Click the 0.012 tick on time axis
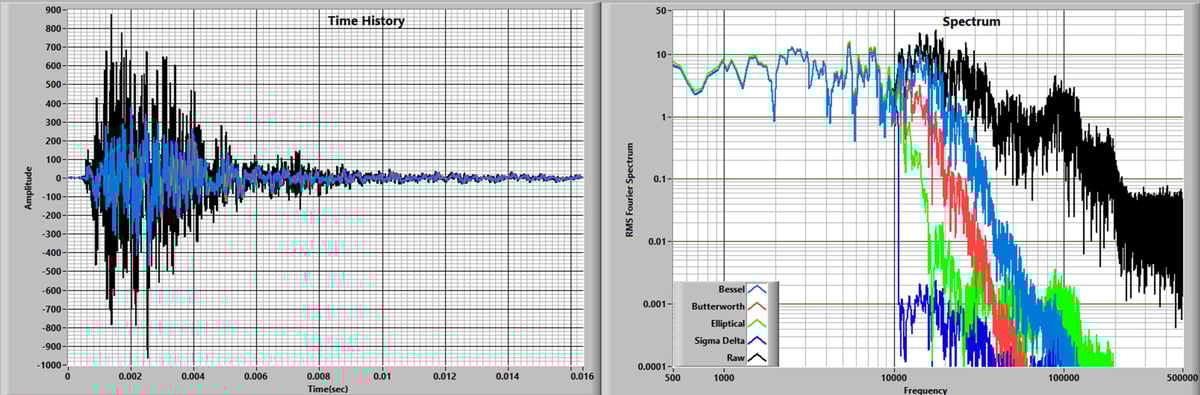Image resolution: width=1200 pixels, height=395 pixels. click(445, 377)
